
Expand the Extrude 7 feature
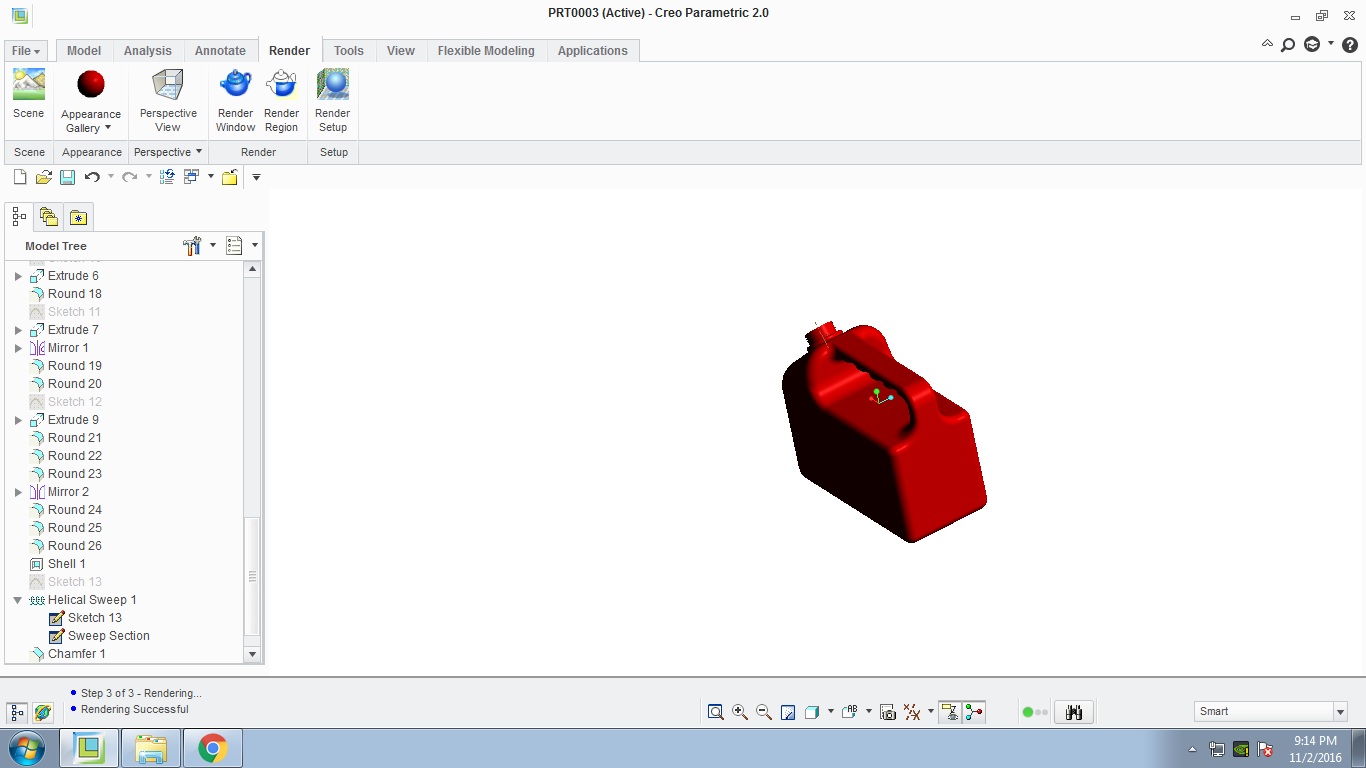point(18,330)
